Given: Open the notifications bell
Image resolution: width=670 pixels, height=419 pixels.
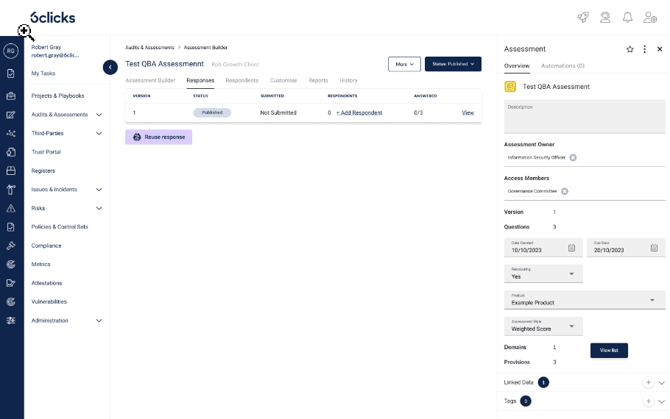Looking at the screenshot, I should (x=628, y=17).
